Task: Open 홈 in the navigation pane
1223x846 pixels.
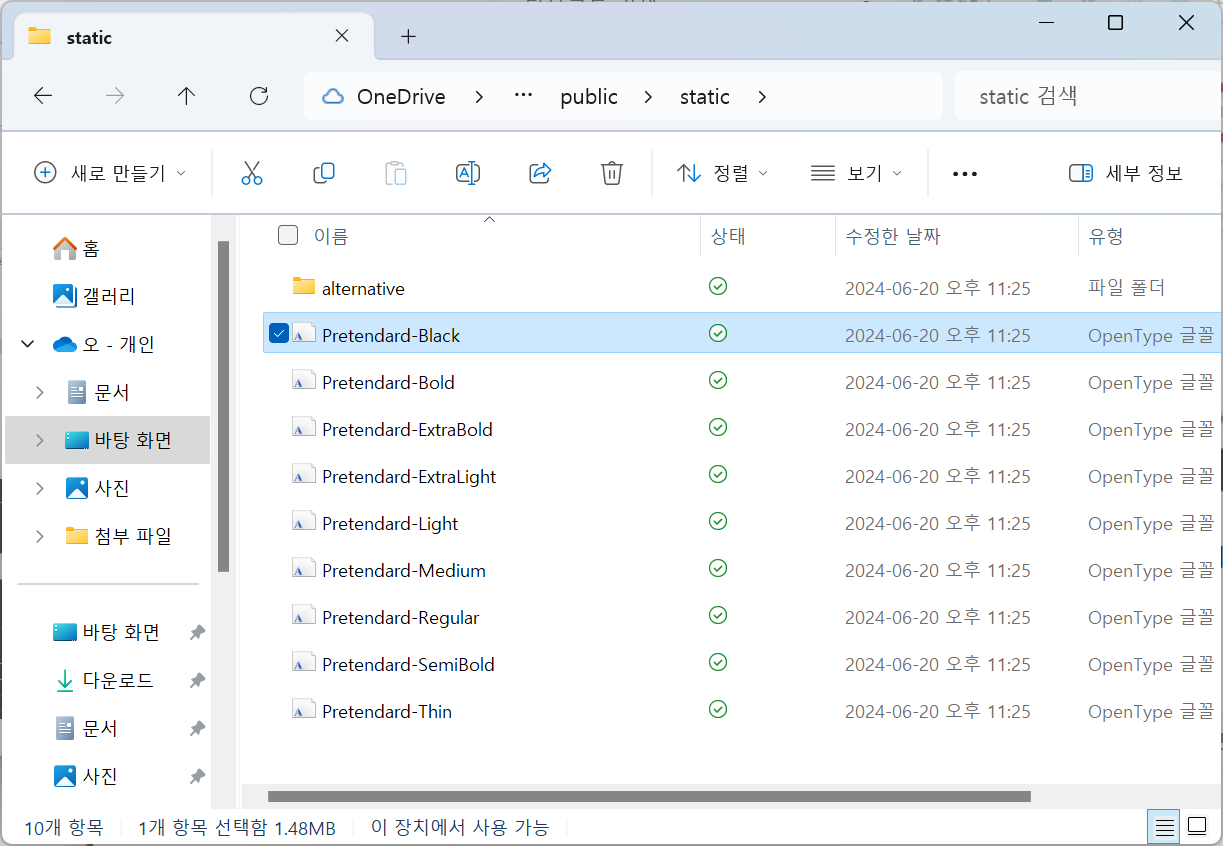Action: (76, 248)
